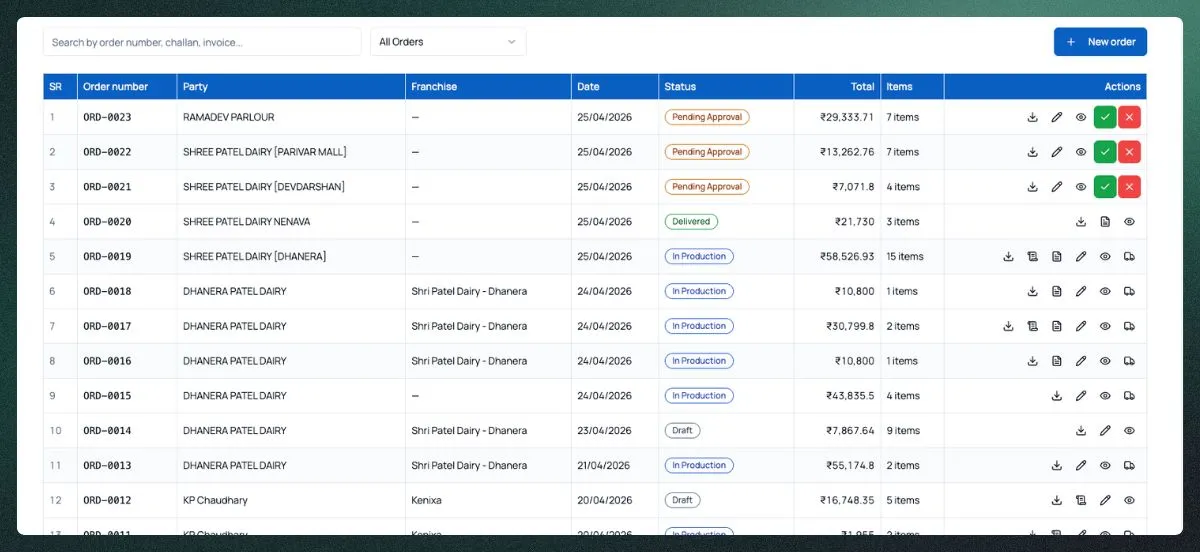Click Pending Approval badge for ORD-0022
The image size is (1200, 552).
tap(707, 152)
